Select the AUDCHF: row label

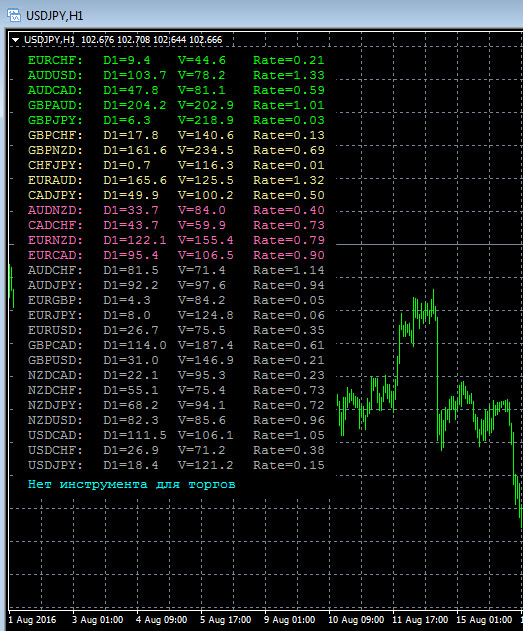pyautogui.click(x=55, y=270)
